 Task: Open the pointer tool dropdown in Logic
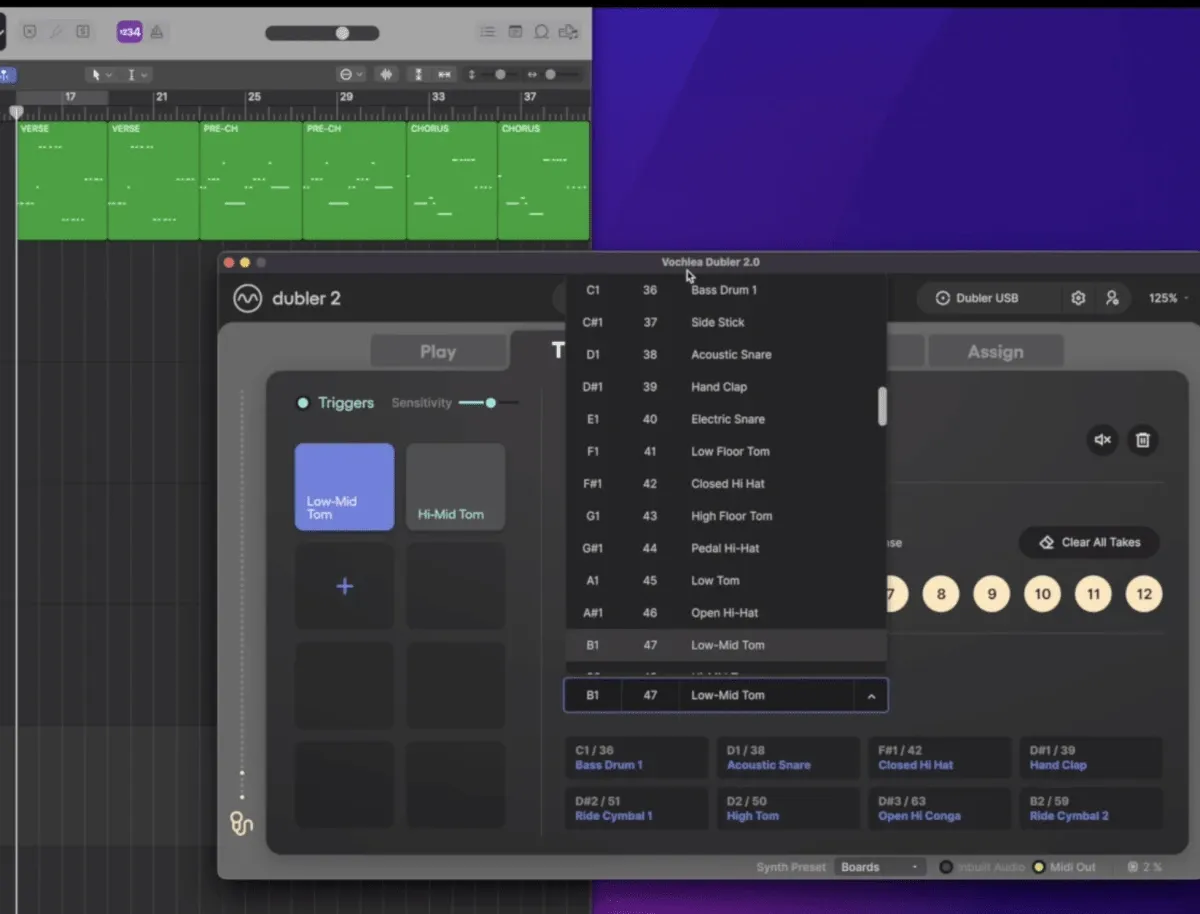coord(101,75)
